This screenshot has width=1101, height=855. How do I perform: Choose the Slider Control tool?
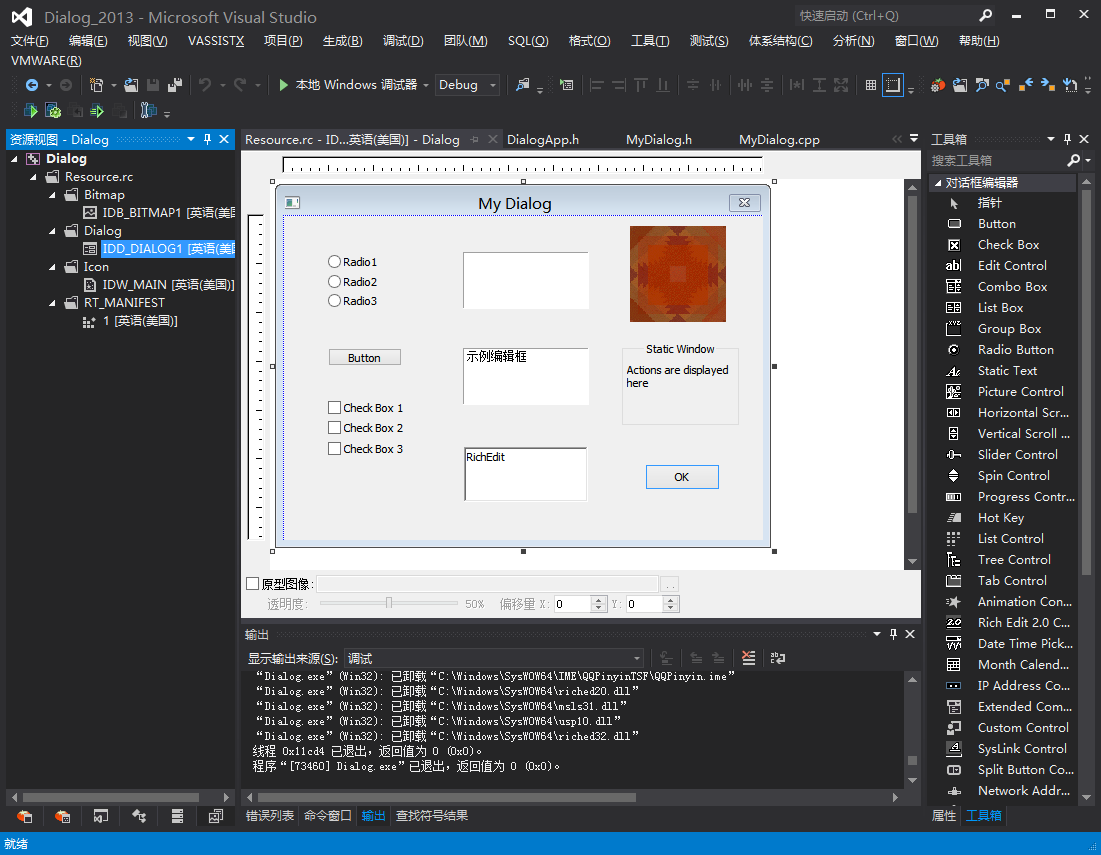1017,455
